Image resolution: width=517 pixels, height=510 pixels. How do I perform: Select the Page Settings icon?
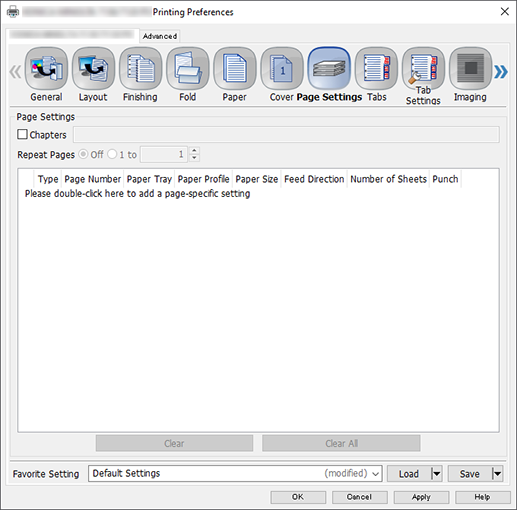pos(329,69)
